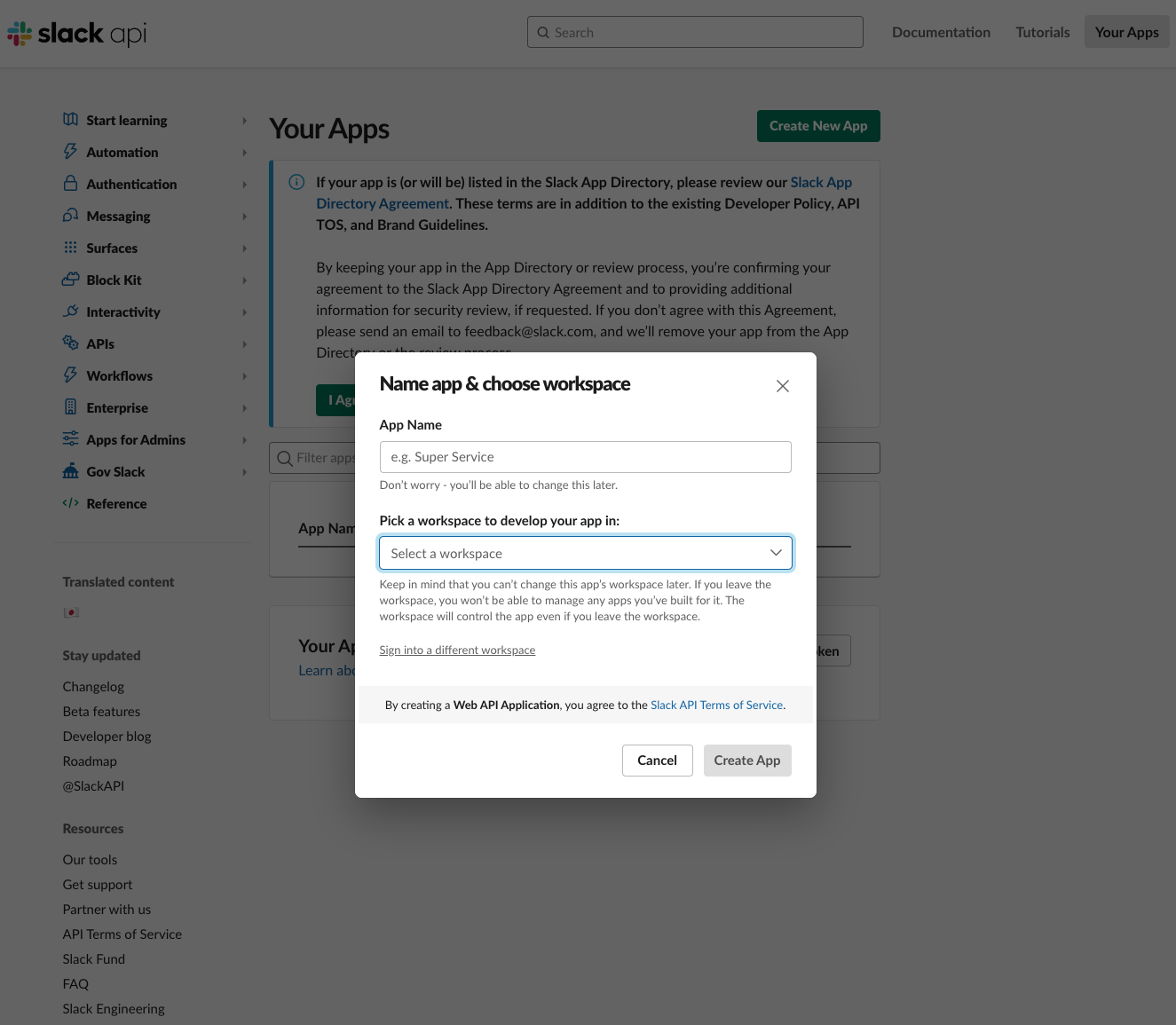Expand the Start learning section
The image size is (1176, 1025).
pos(244,121)
